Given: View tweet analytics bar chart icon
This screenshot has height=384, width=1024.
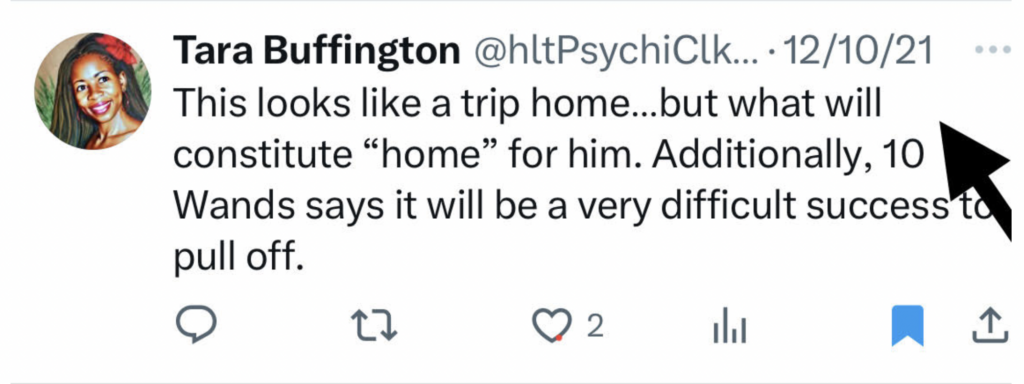Looking at the screenshot, I should [x=729, y=327].
